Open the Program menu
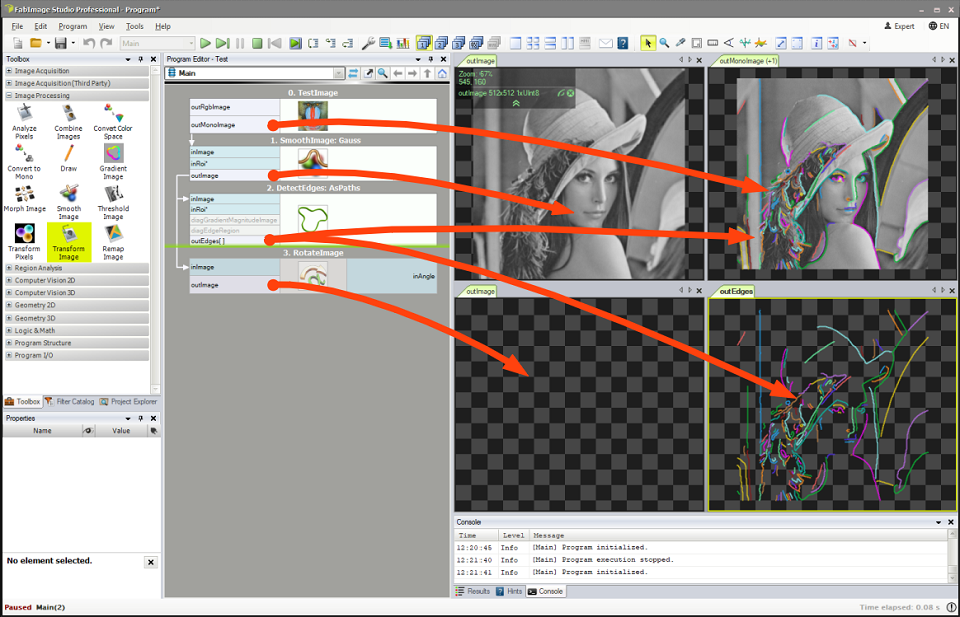 [73, 26]
